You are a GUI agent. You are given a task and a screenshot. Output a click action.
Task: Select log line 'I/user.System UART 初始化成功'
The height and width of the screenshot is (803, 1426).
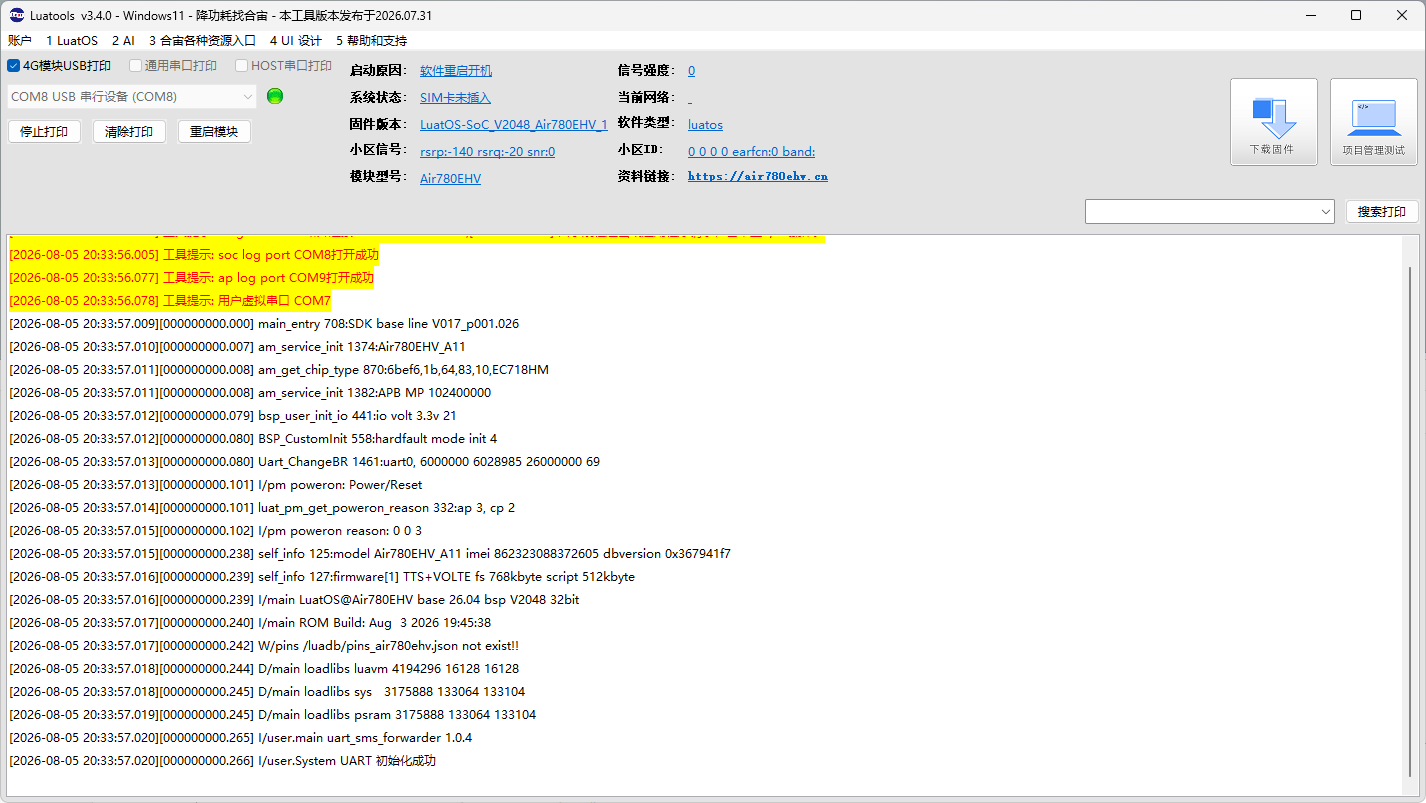pos(223,761)
